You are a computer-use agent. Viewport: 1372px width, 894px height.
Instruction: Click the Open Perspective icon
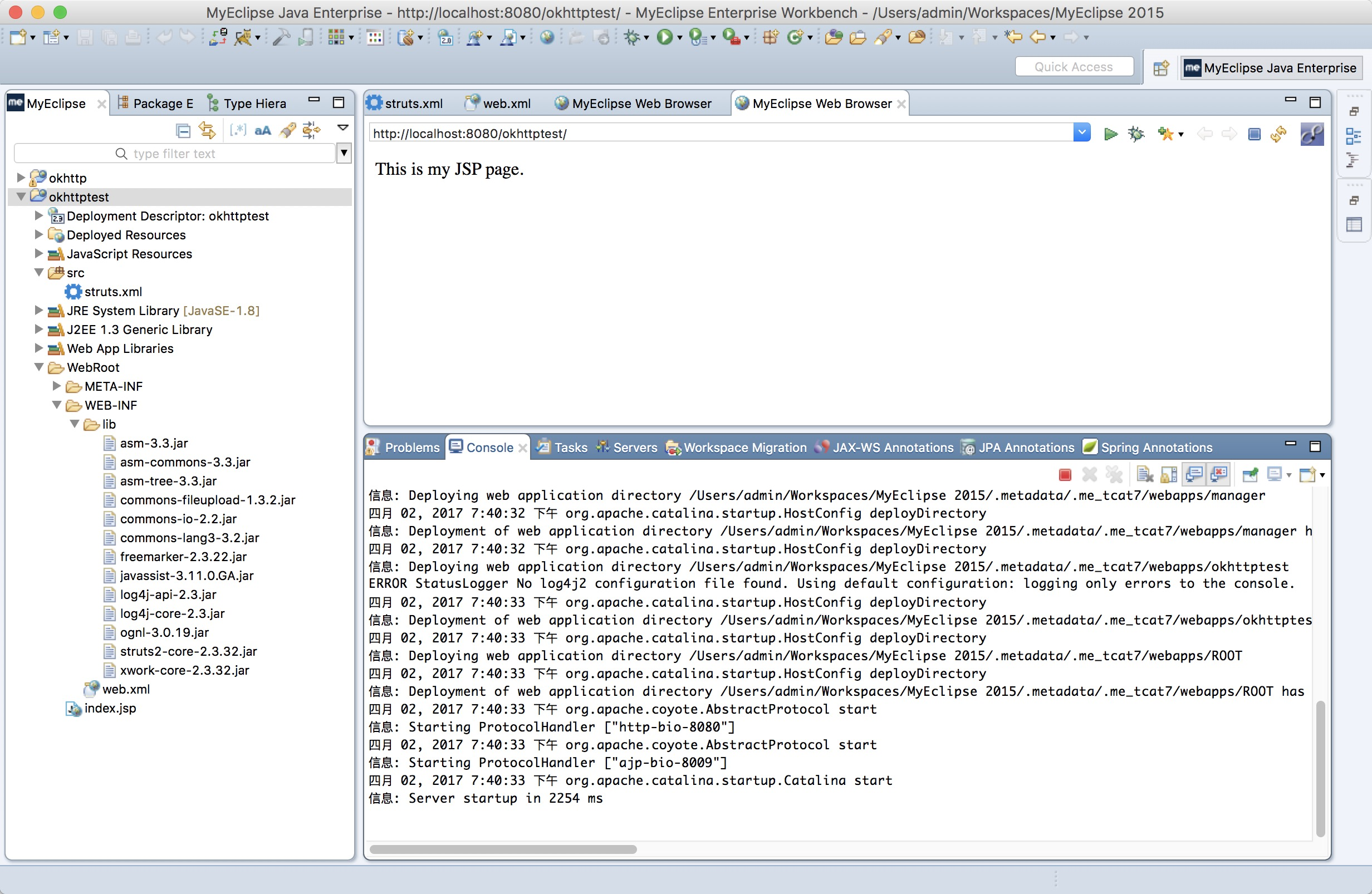coord(1160,68)
